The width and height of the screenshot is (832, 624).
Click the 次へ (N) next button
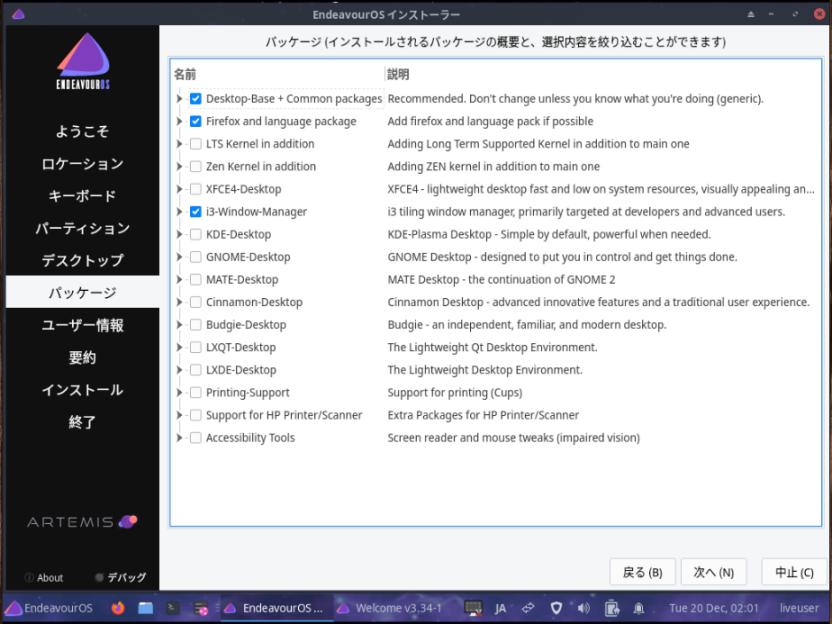[714, 572]
